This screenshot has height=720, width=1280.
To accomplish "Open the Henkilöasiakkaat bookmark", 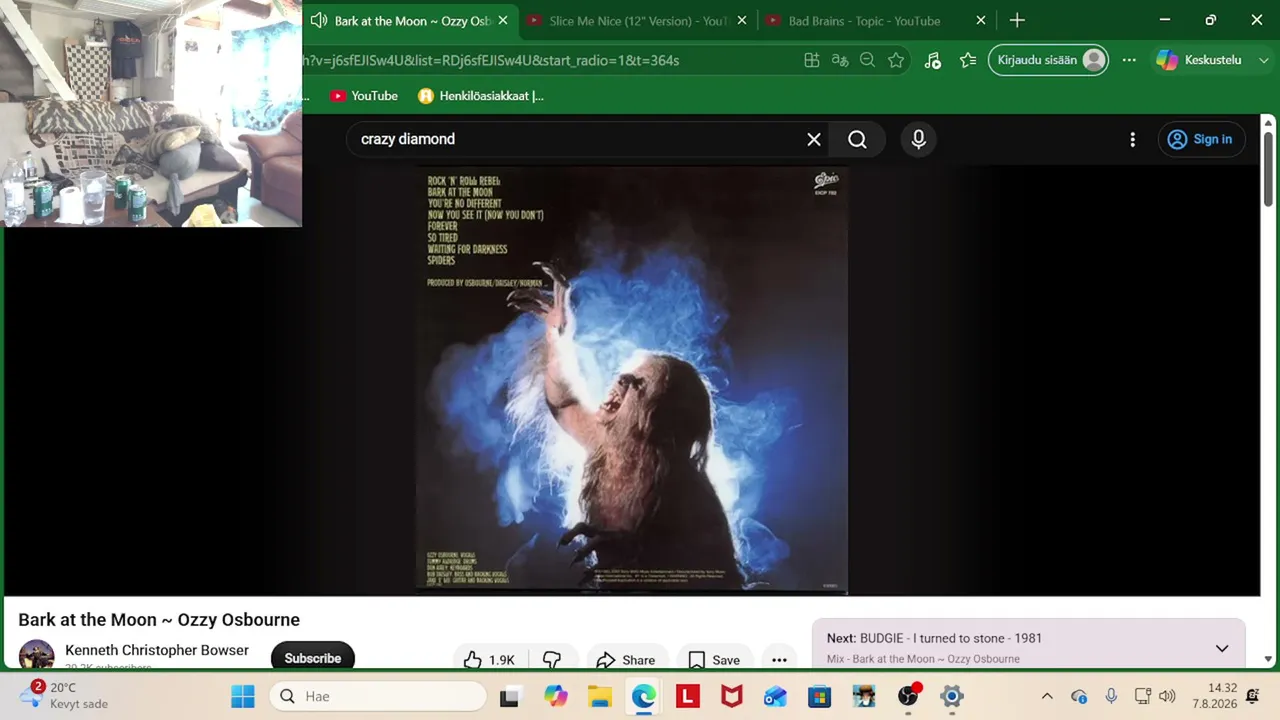I will 481,96.
